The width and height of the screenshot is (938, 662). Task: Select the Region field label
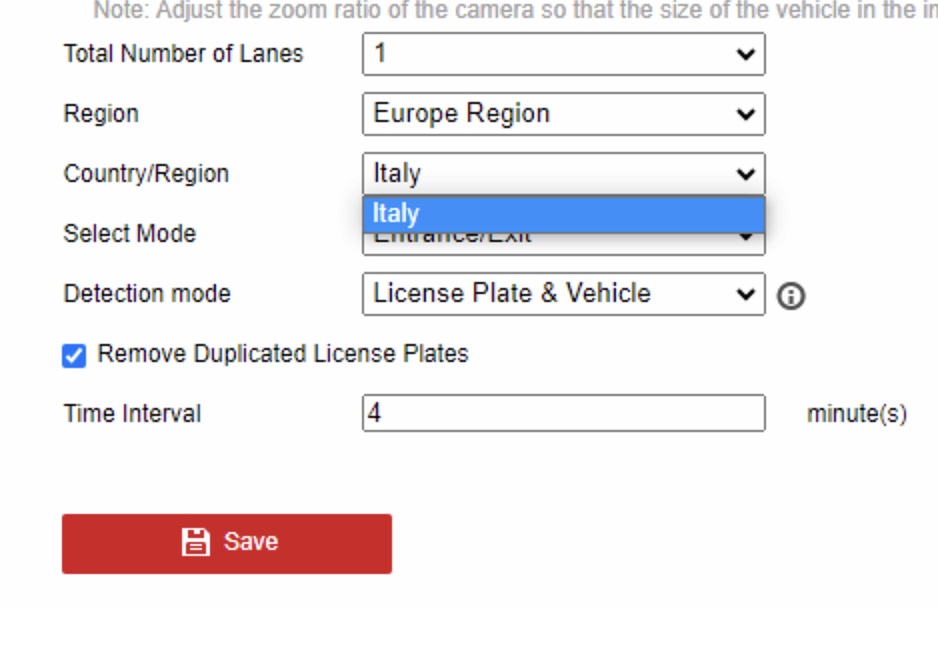pyautogui.click(x=101, y=114)
